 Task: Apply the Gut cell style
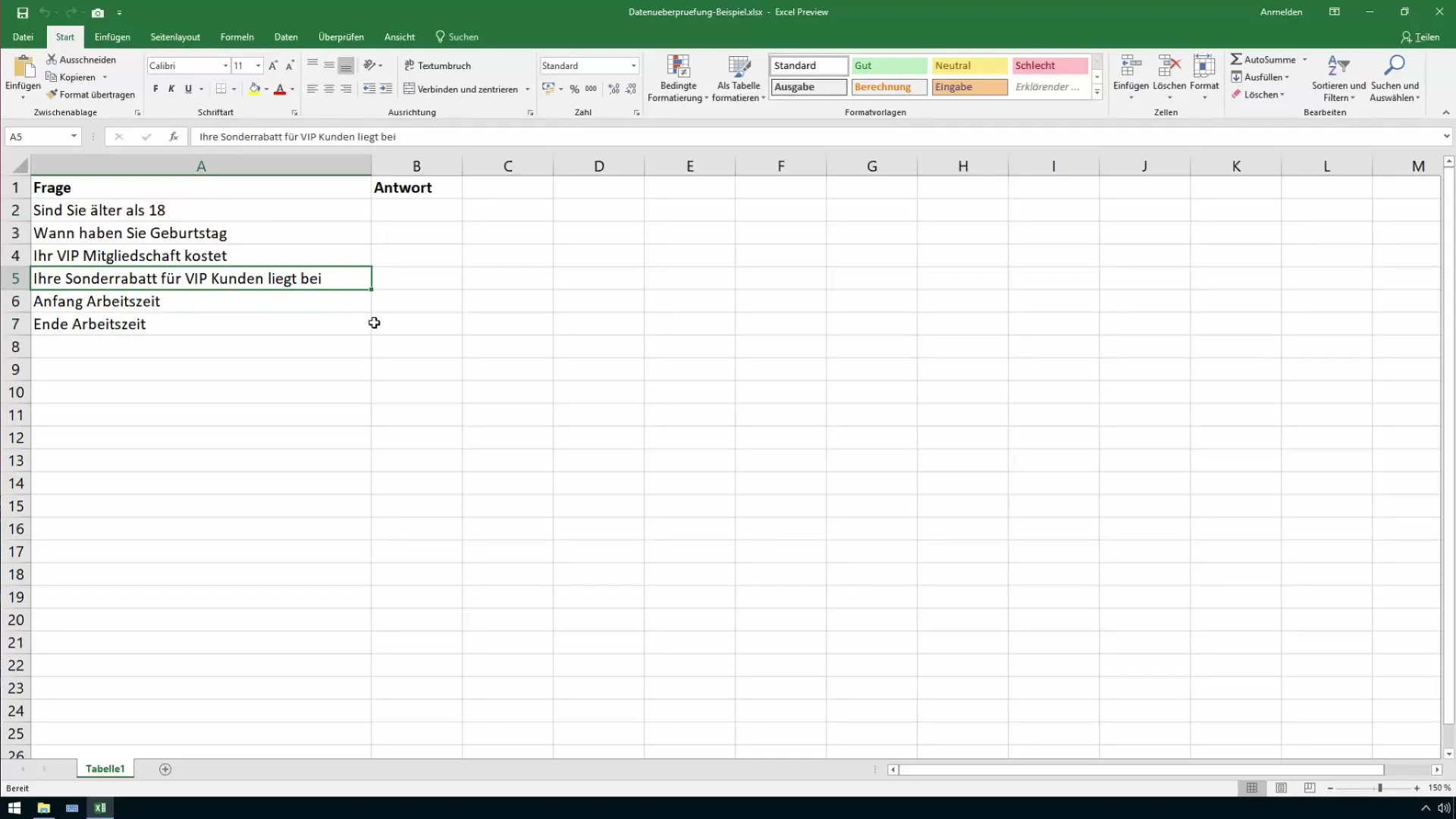pos(889,65)
